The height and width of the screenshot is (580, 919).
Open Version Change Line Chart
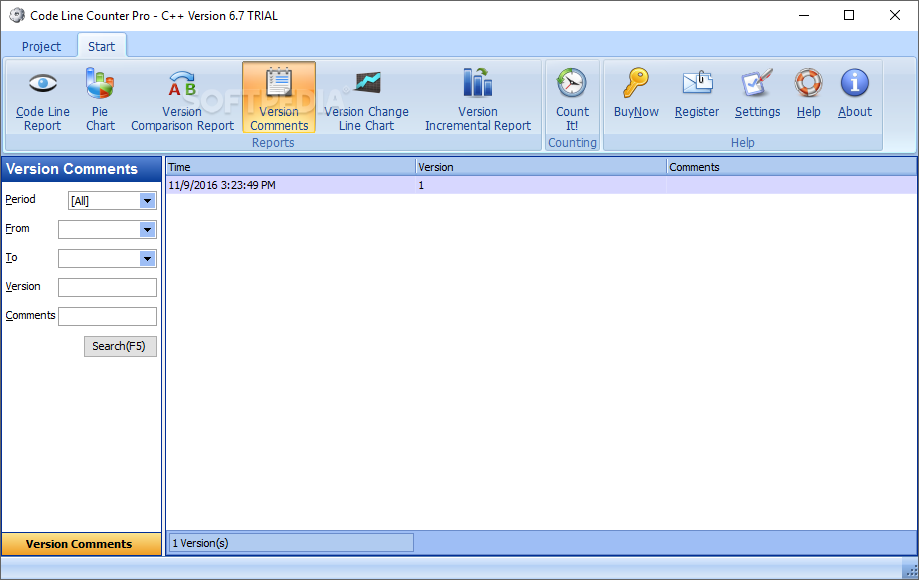tap(366, 98)
